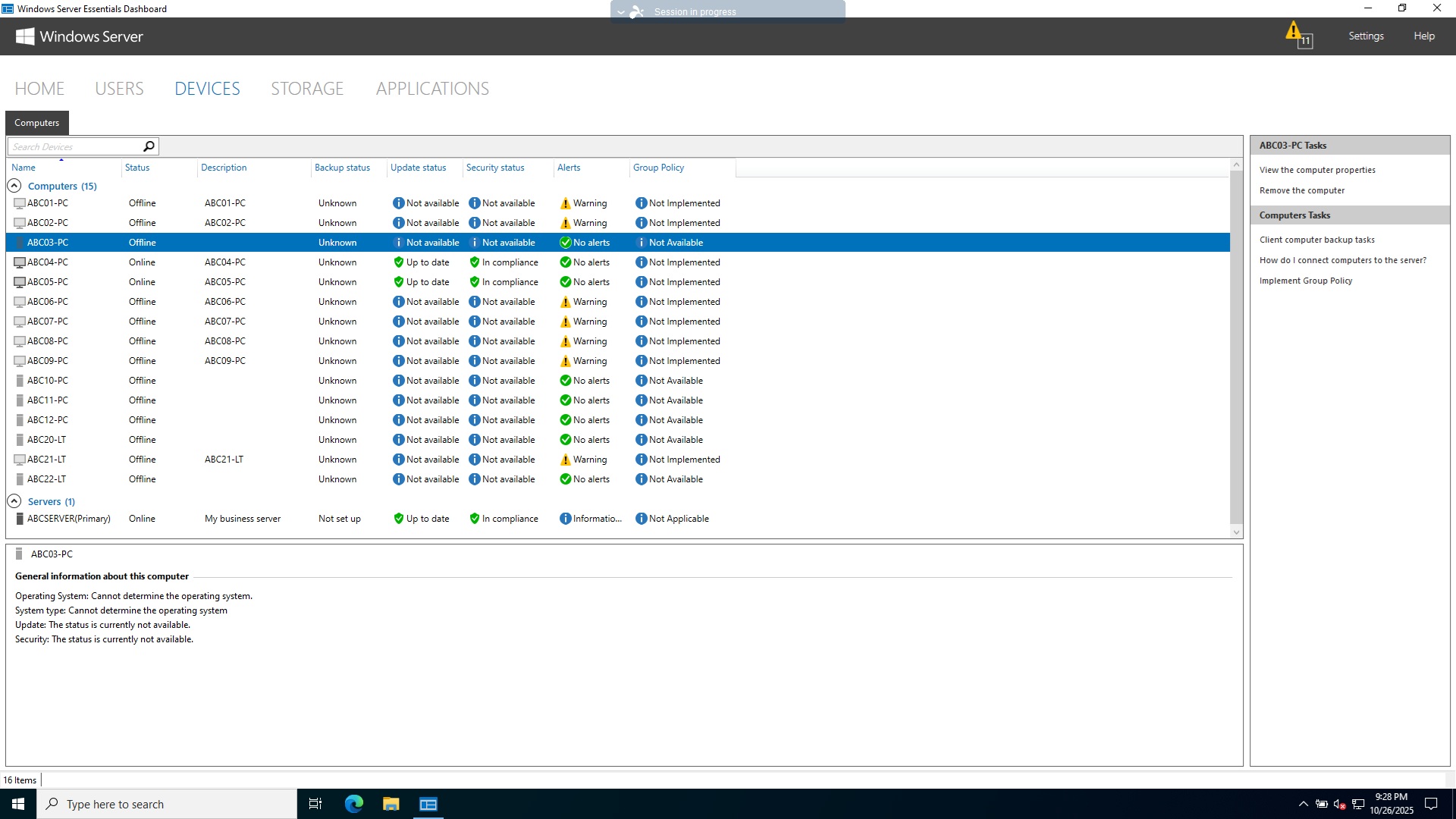Select the ABC20-LT row name
The height and width of the screenshot is (819, 1456).
[x=46, y=440]
